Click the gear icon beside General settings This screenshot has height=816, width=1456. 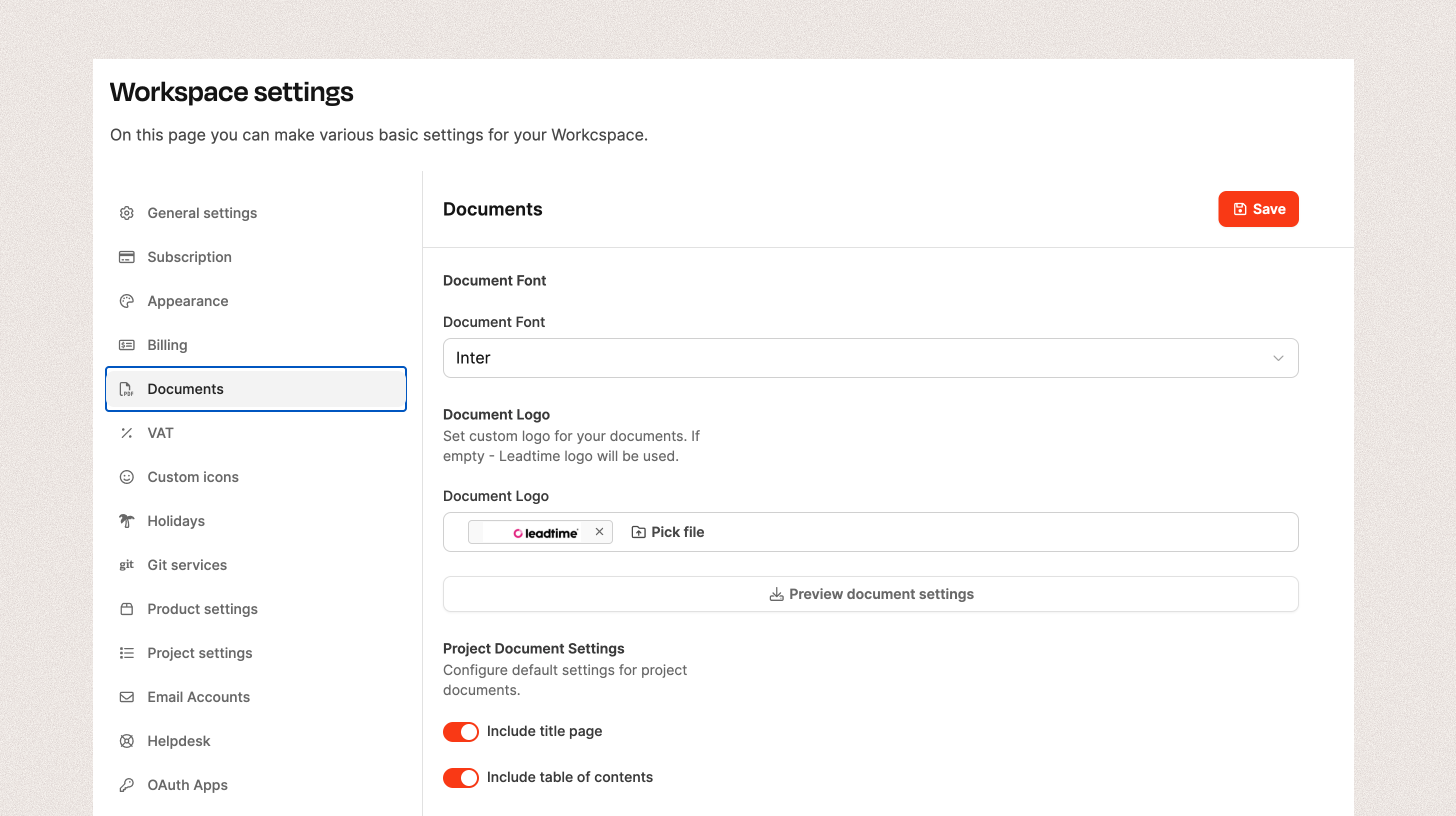coord(127,213)
